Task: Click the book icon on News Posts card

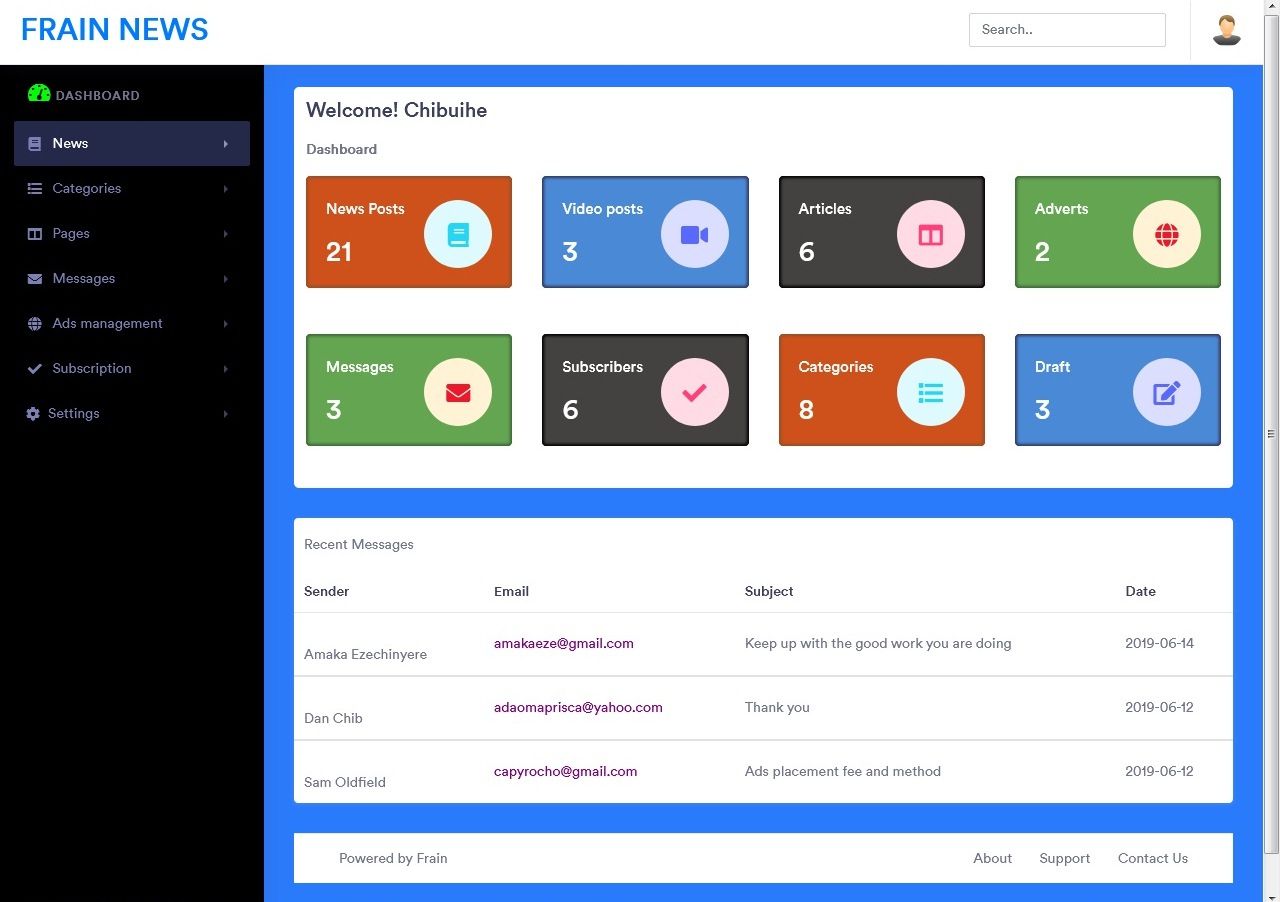Action: click(x=458, y=234)
